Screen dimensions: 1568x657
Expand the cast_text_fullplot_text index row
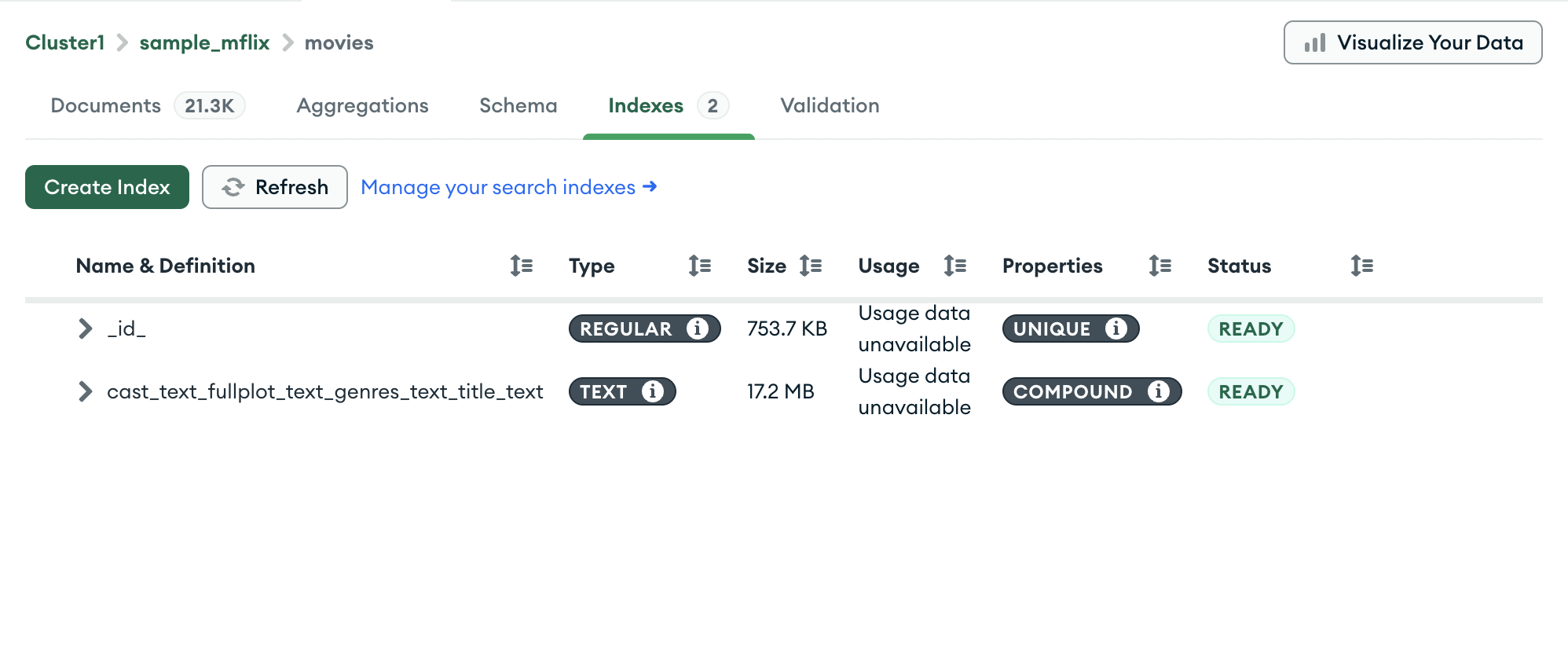(85, 391)
